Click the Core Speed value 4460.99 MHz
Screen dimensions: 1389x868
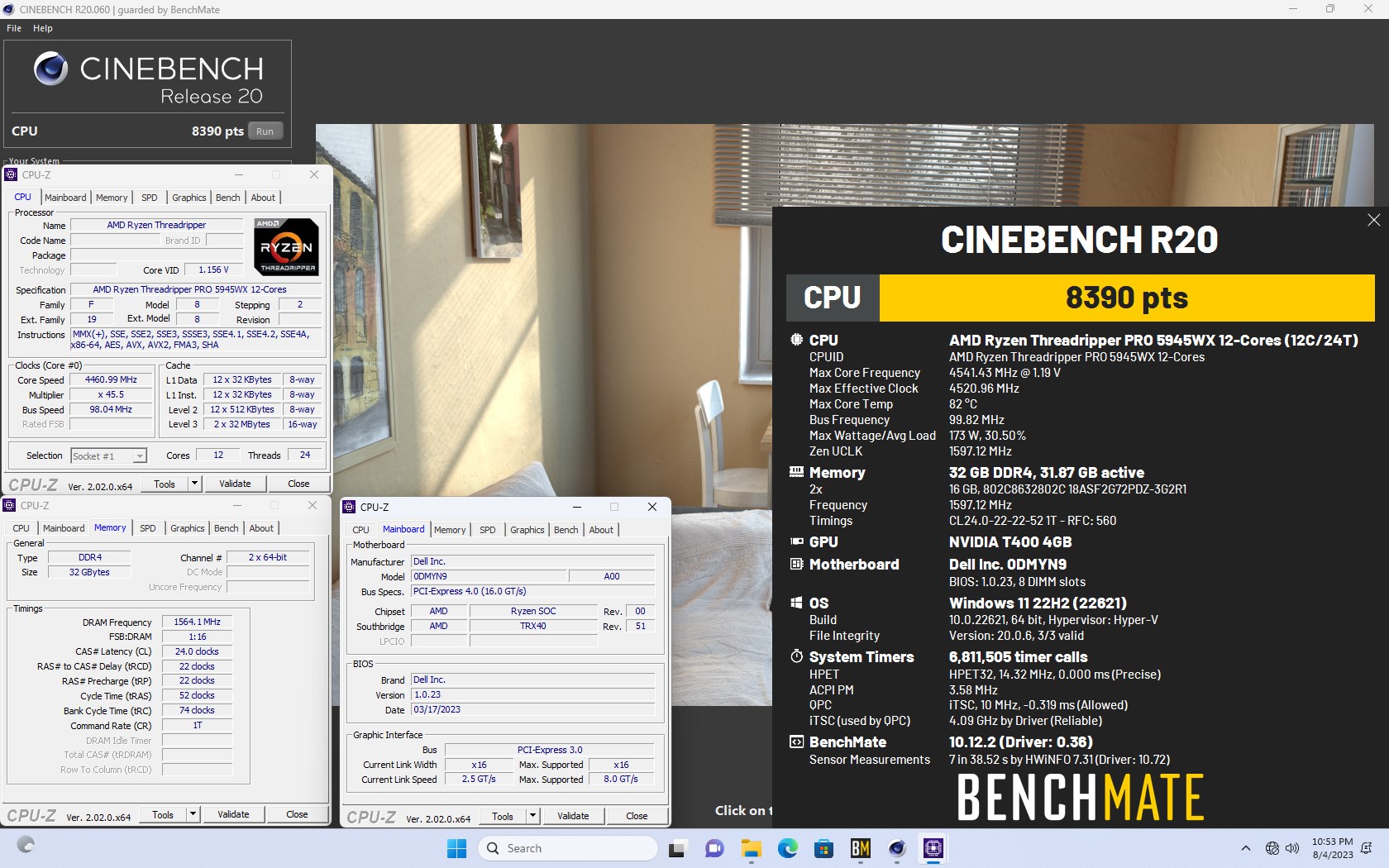[112, 380]
